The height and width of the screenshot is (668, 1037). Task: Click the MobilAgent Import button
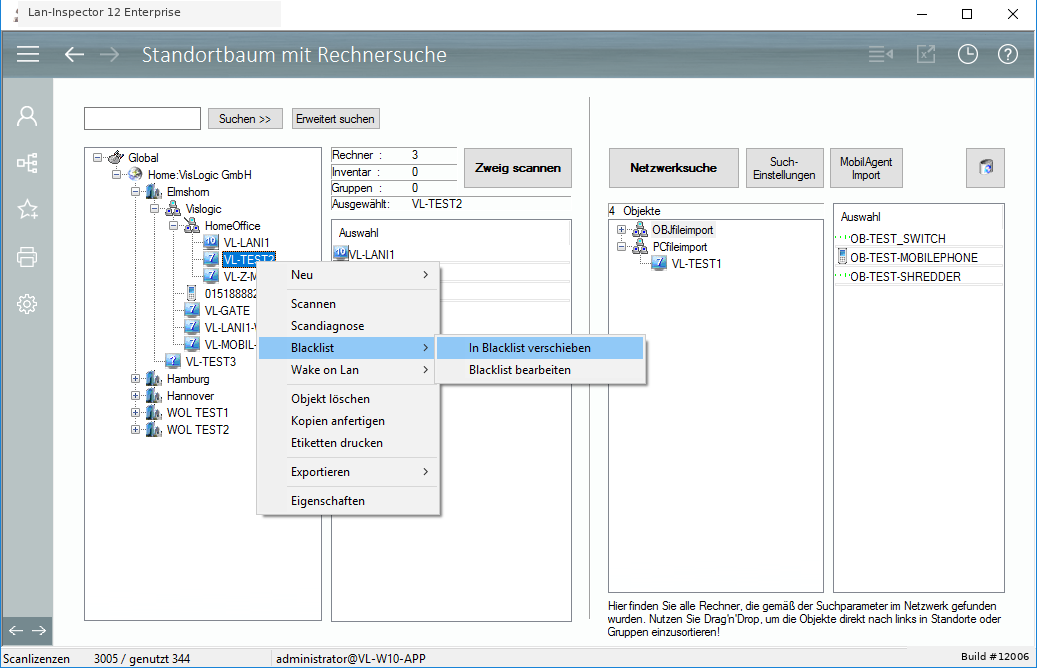(866, 168)
